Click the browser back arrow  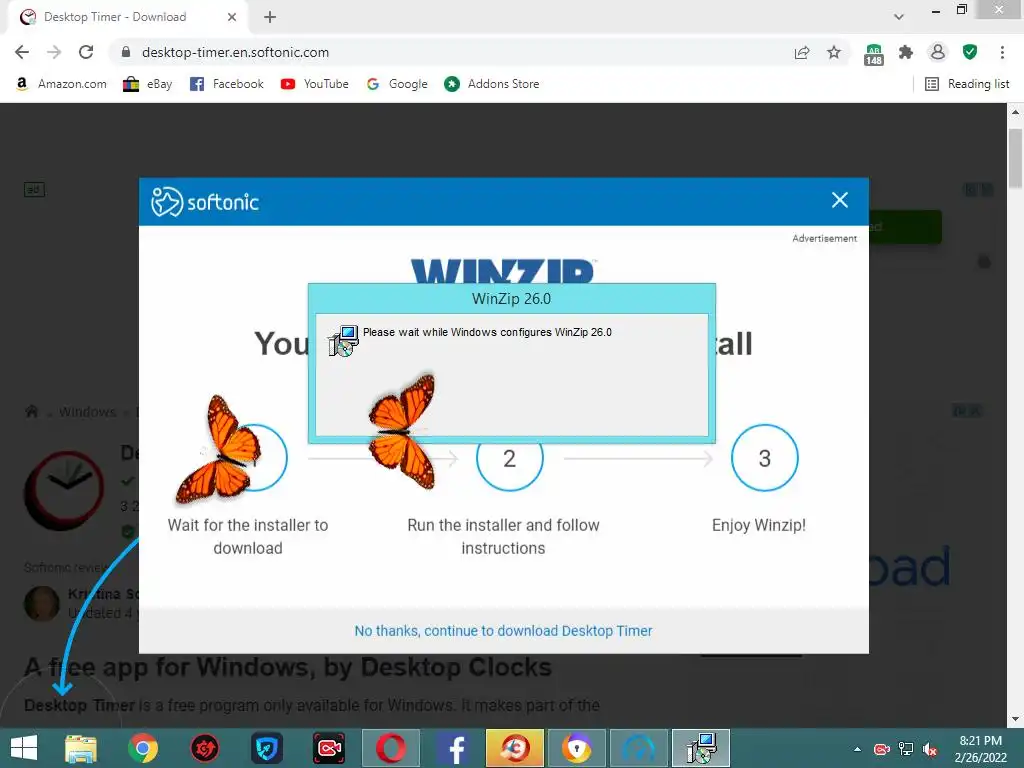pyautogui.click(x=22, y=52)
